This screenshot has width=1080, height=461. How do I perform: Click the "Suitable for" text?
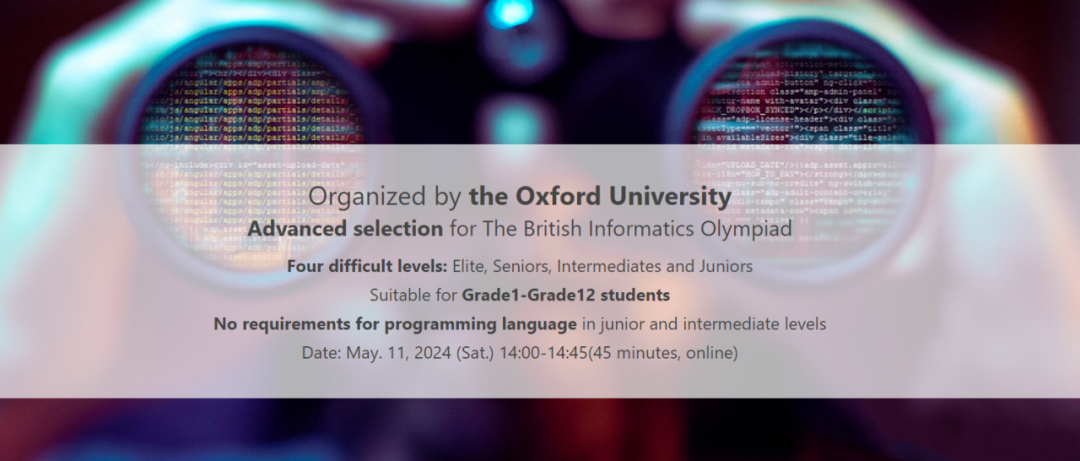point(413,295)
